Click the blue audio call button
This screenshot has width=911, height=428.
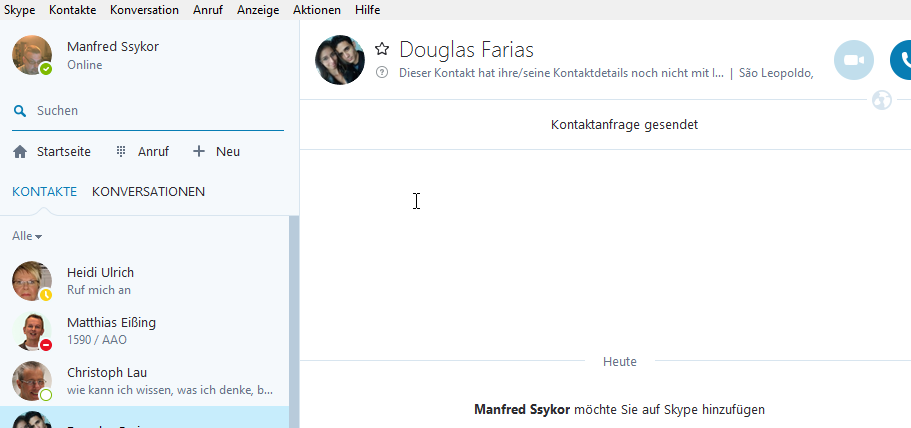pos(901,60)
